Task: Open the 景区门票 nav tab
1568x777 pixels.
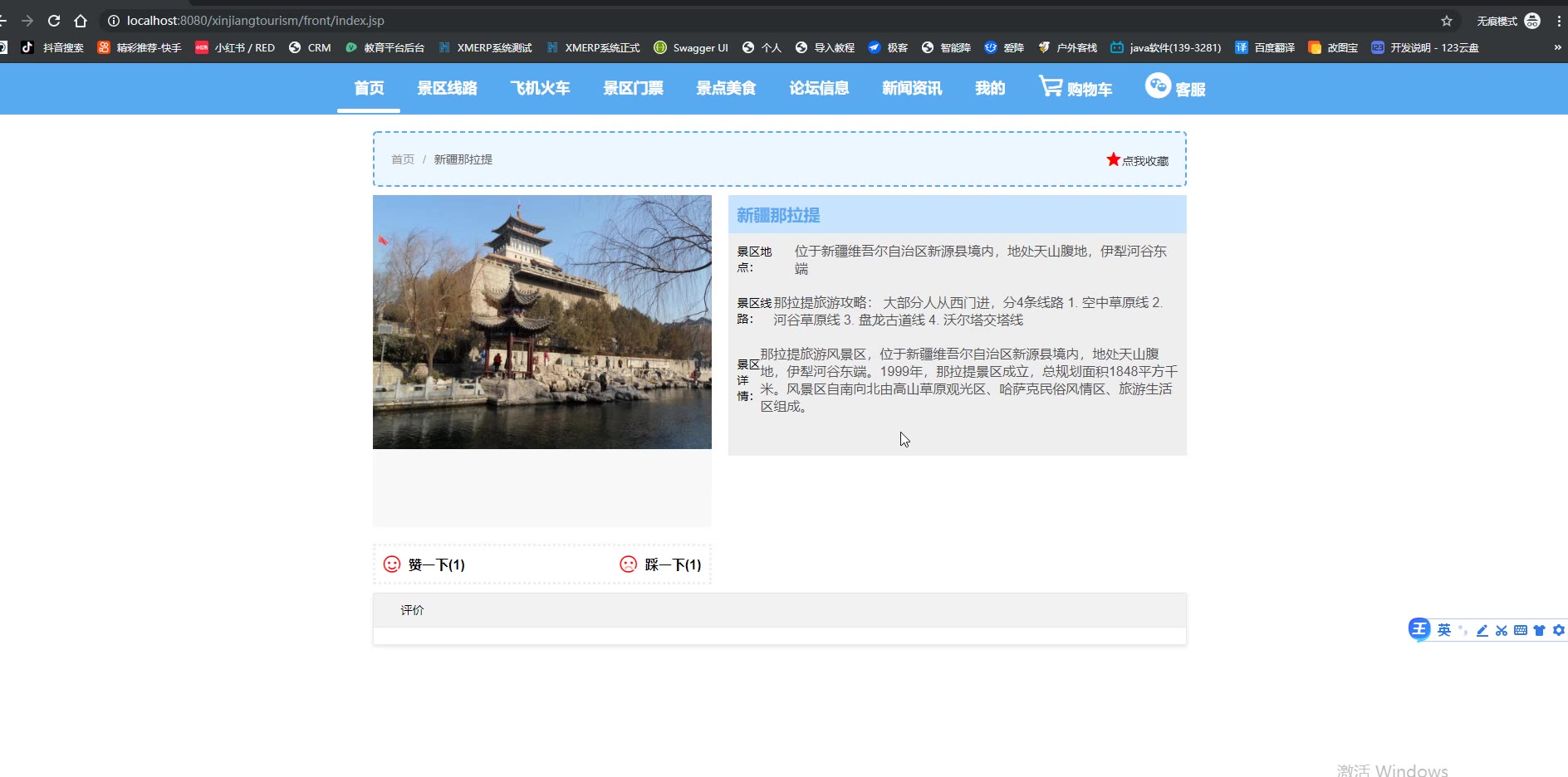Action: point(633,88)
